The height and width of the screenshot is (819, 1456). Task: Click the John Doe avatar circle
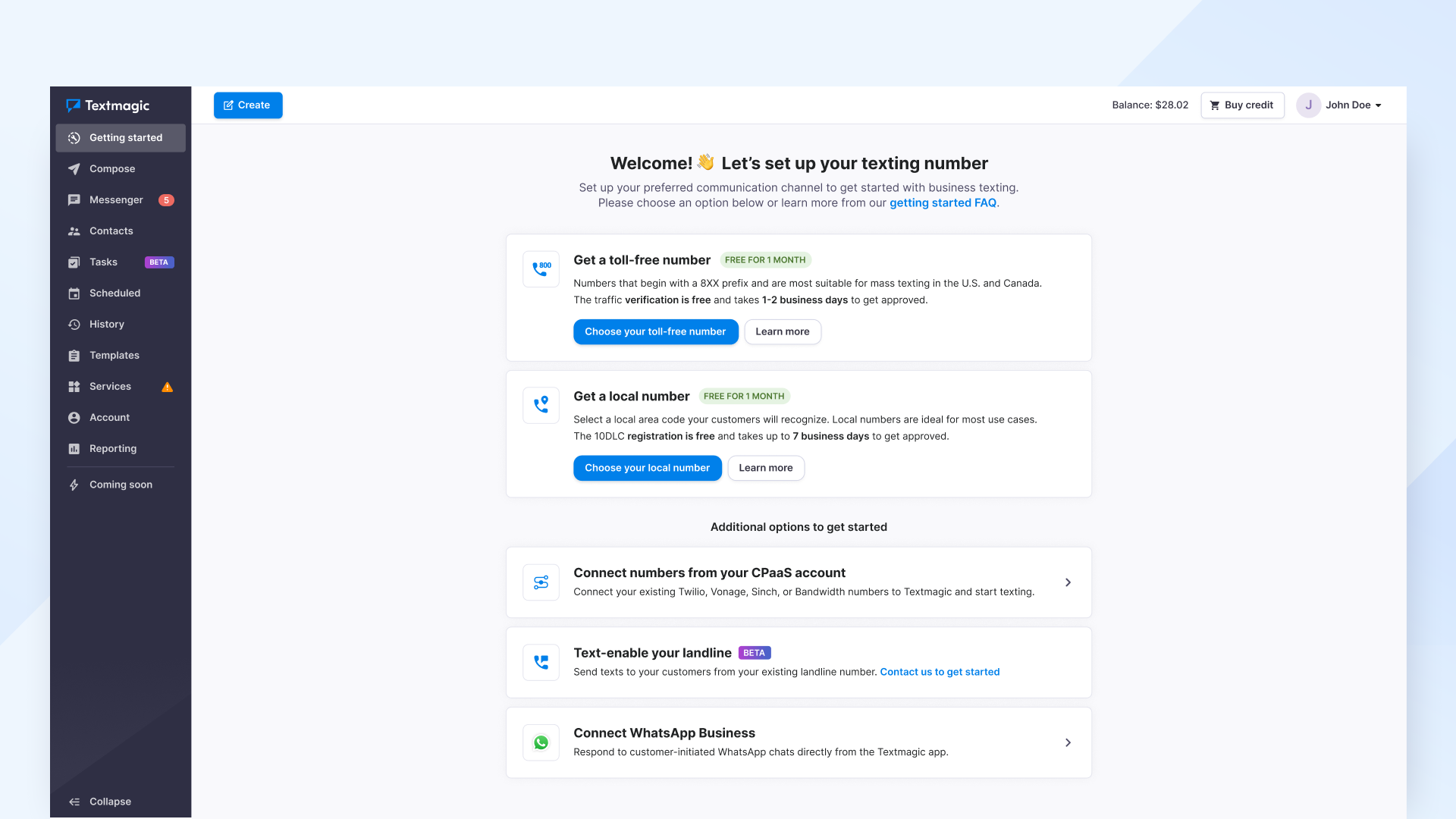[x=1308, y=105]
